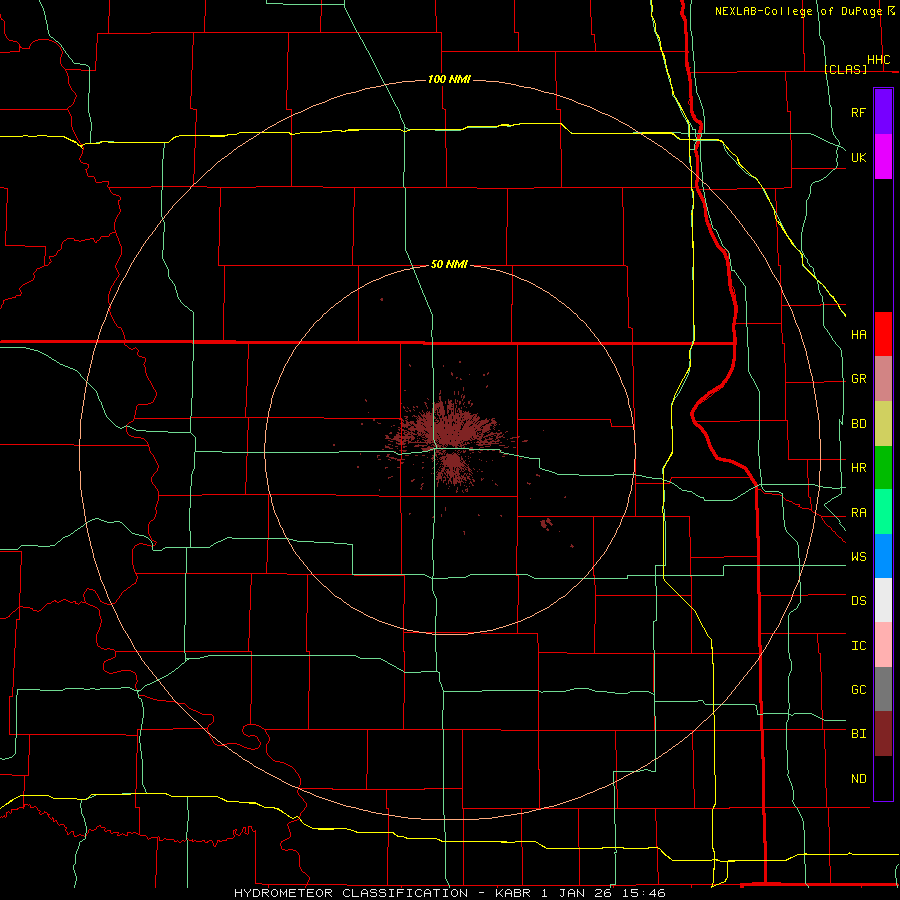Click the 'WS' legend label
900x900 pixels.
pos(859,557)
